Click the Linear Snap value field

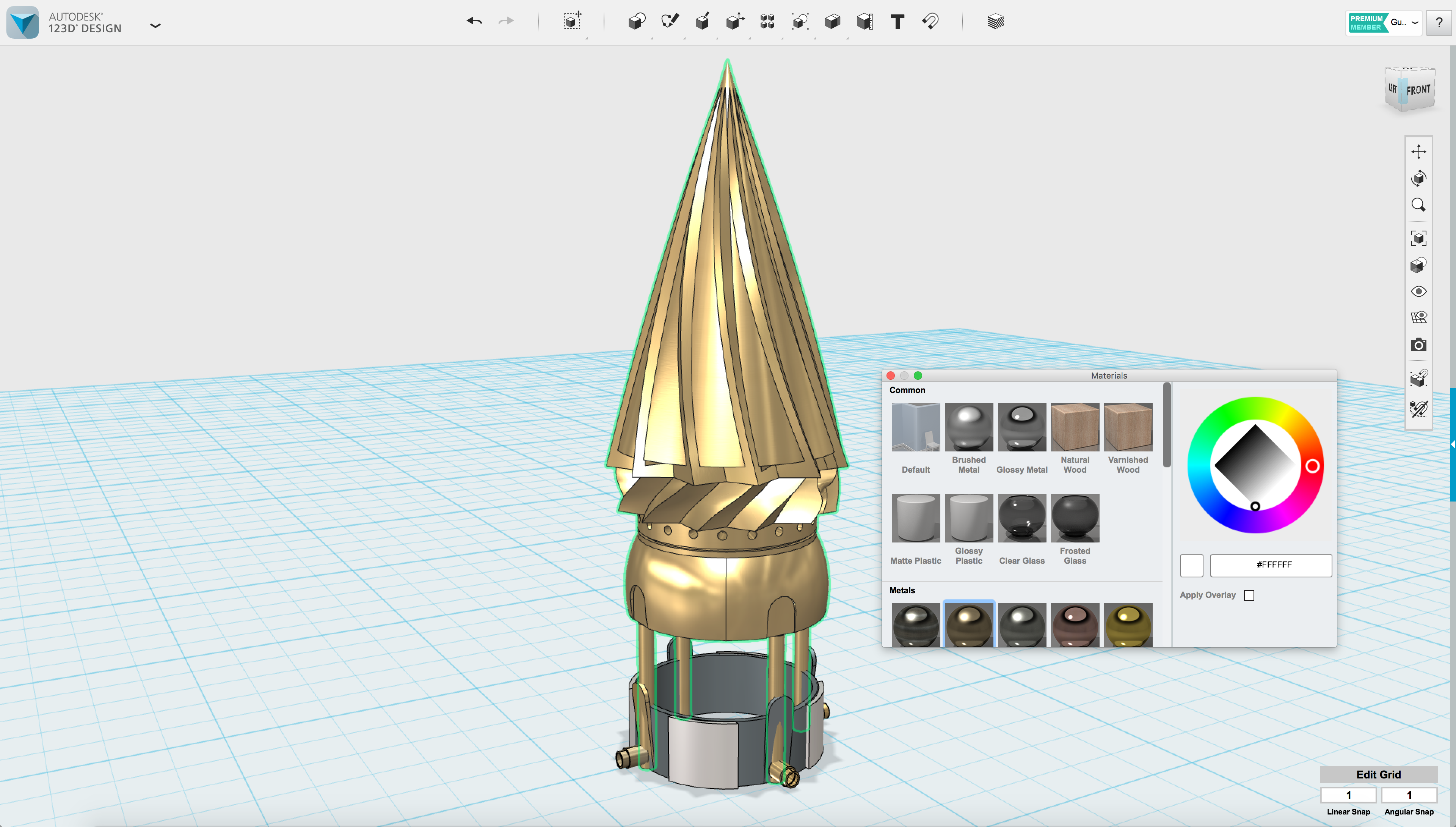coord(1348,795)
